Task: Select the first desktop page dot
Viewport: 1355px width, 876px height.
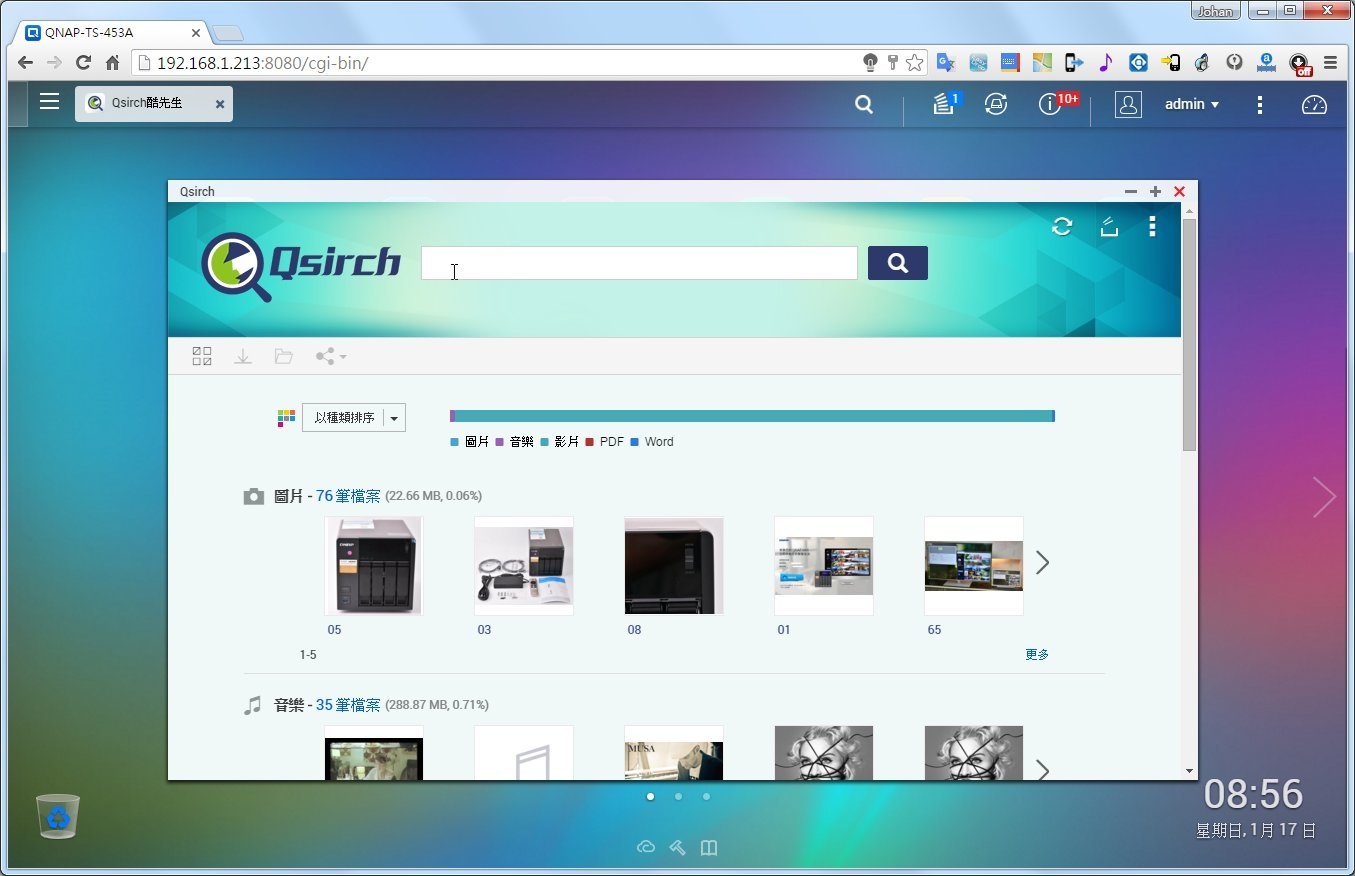Action: coord(651,797)
